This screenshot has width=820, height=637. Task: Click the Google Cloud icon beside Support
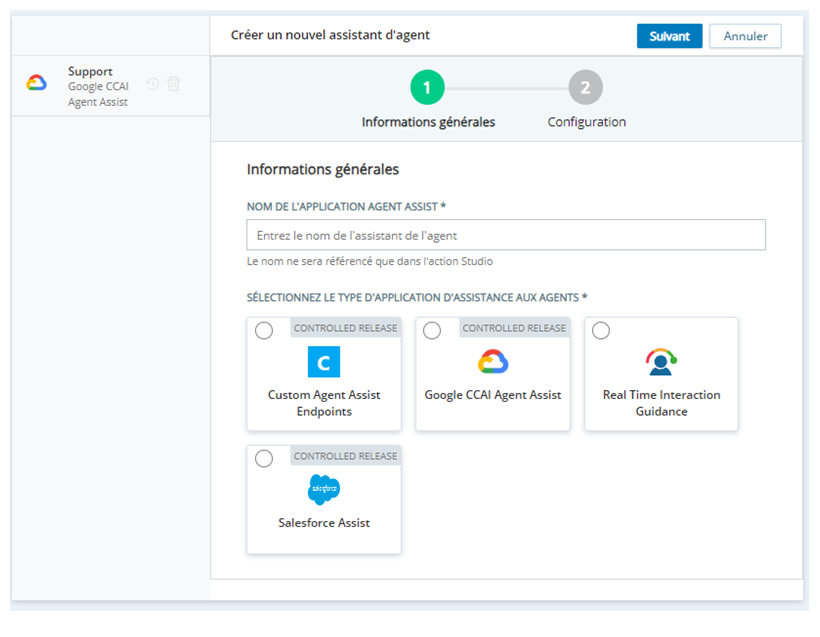click(37, 83)
